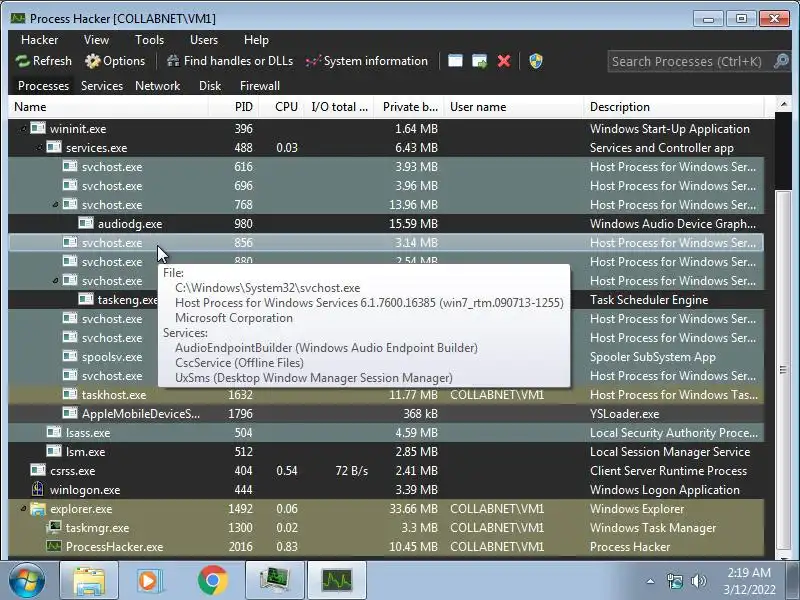Collapse svchost.exe node above taskeng.exe

tap(56, 281)
